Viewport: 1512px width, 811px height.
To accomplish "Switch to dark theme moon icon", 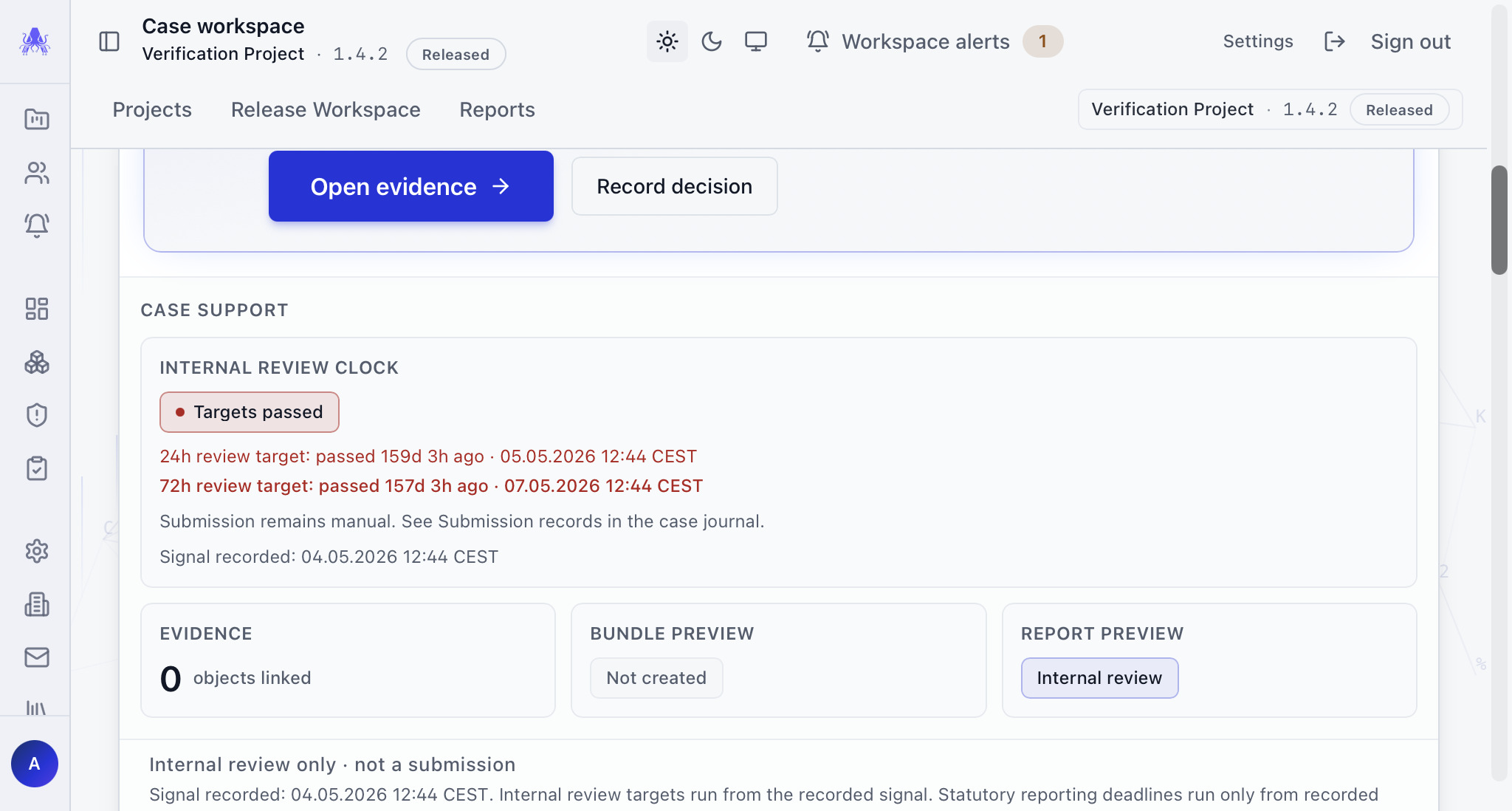I will [712, 41].
